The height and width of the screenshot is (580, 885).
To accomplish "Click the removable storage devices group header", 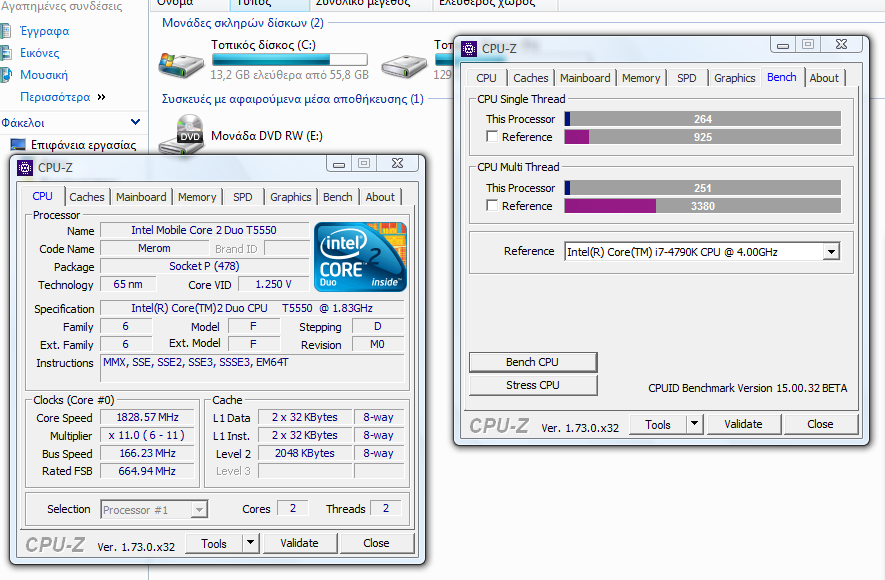I will (292, 99).
